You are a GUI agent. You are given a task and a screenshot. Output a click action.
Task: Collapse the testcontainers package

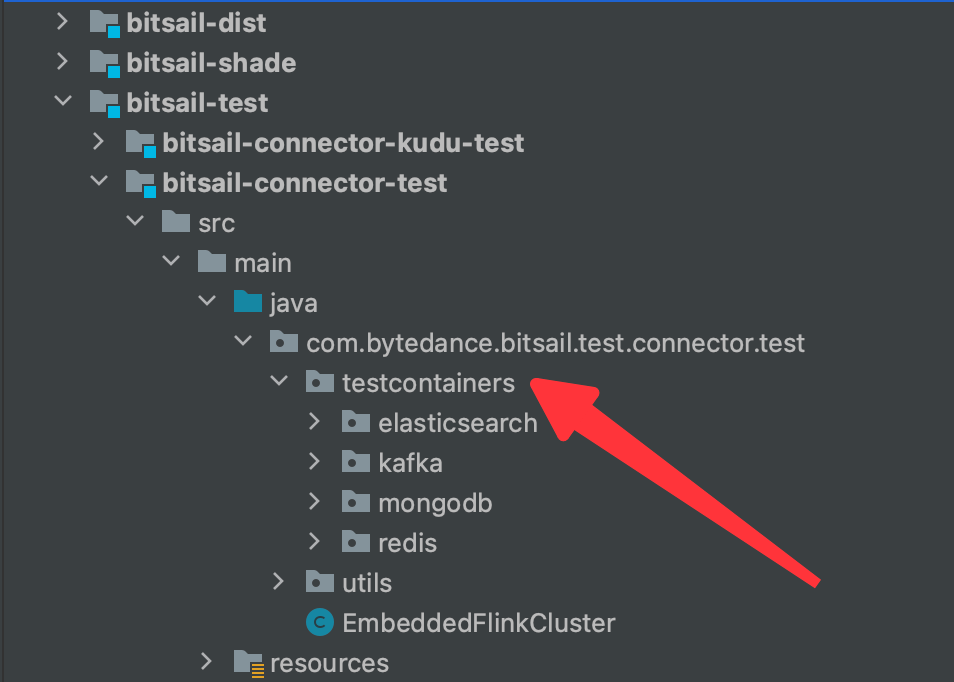pyautogui.click(x=279, y=382)
